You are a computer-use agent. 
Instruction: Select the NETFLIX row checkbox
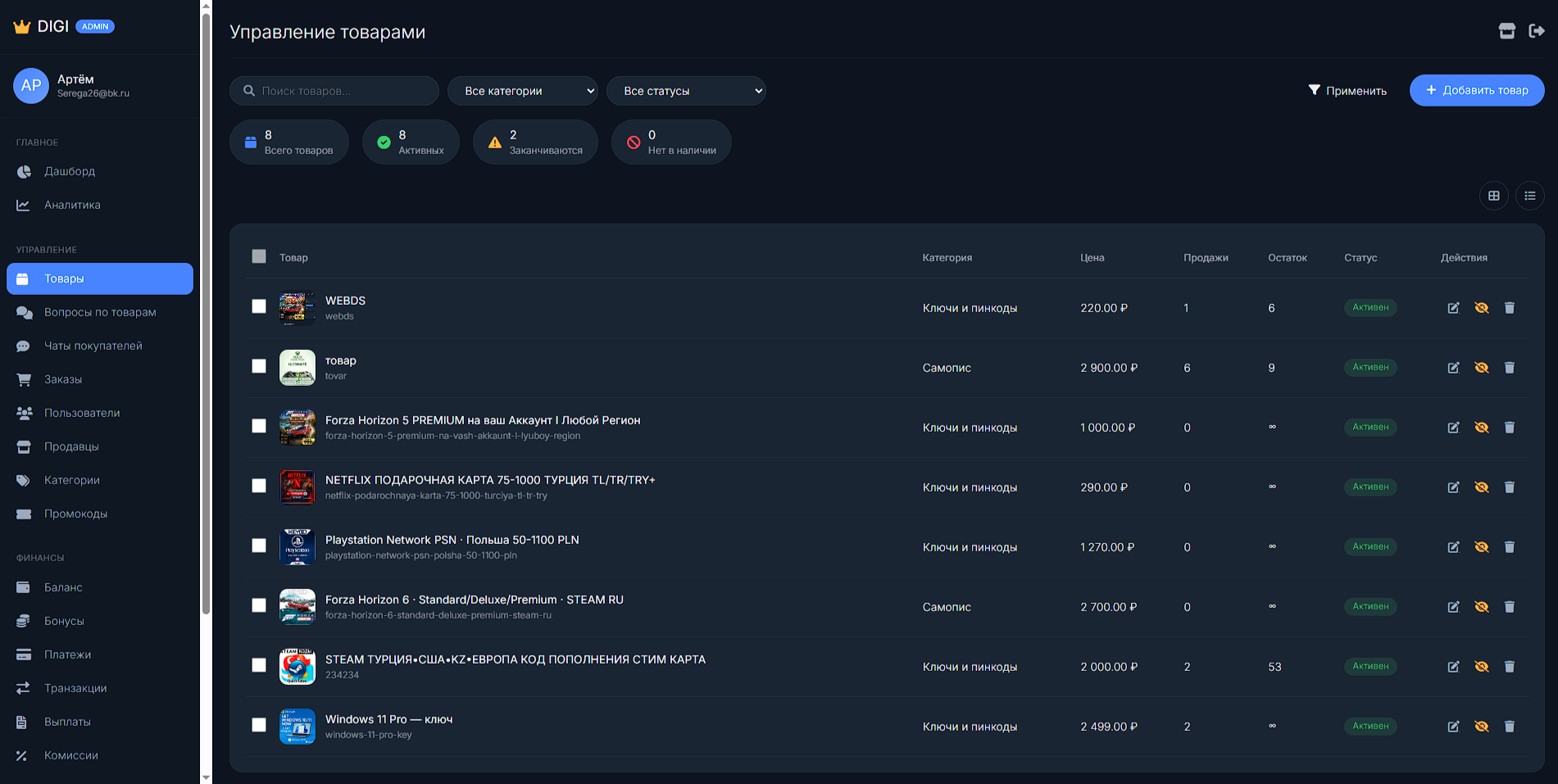[x=259, y=486]
